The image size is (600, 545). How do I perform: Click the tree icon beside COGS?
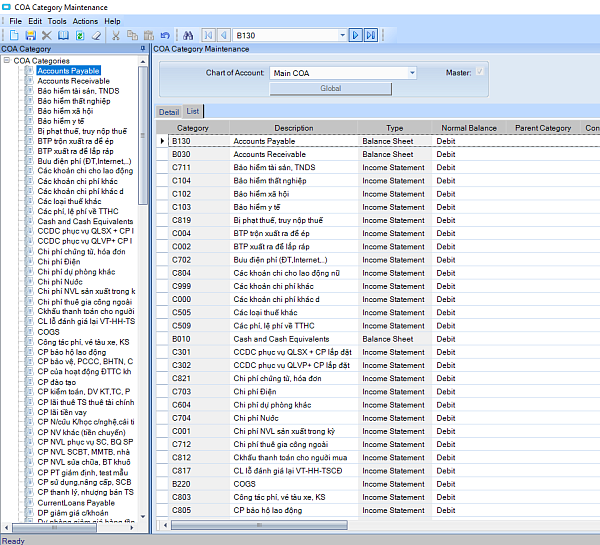pos(29,332)
